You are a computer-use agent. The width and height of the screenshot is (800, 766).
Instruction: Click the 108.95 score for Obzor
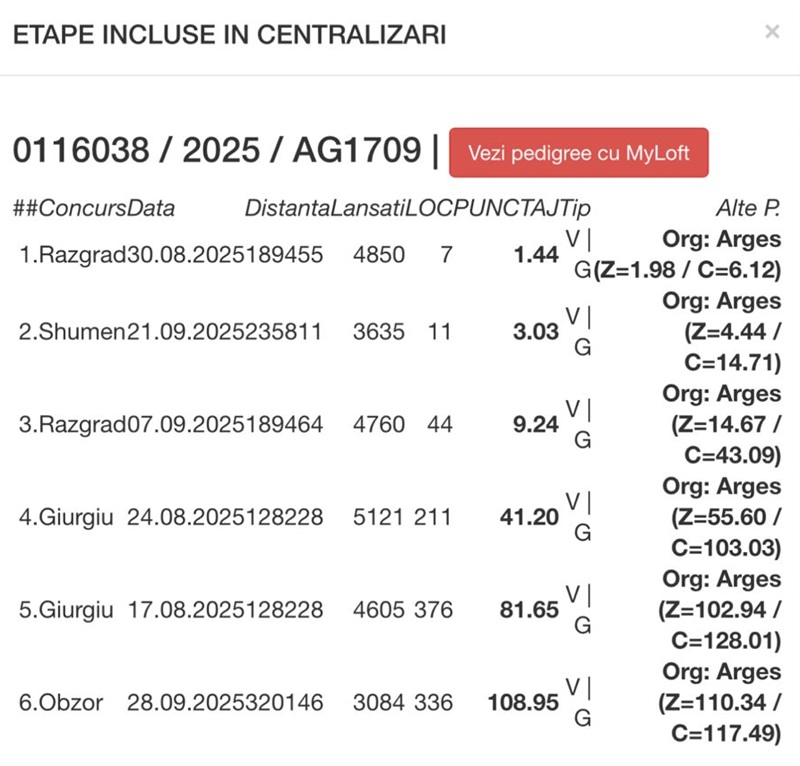point(523,703)
